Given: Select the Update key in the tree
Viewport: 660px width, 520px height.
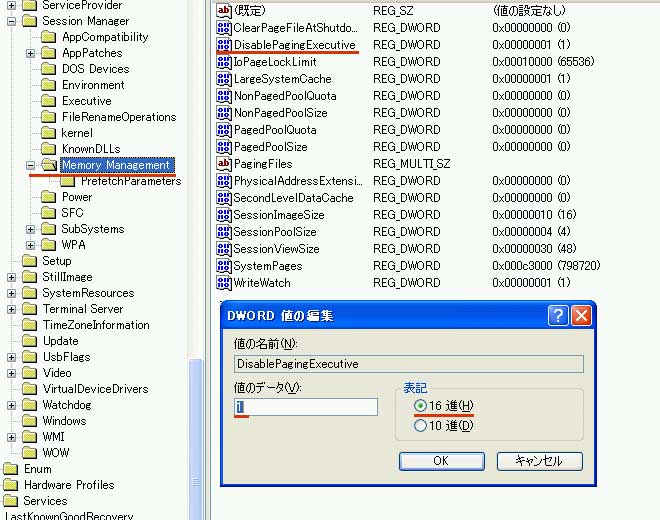Looking at the screenshot, I should (61, 341).
